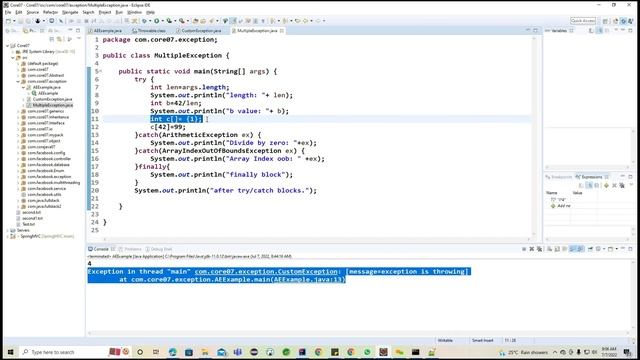Screen dimensions: 640x360
Task: Click the Debug bug icon in the toolbar
Action: tap(144, 21)
